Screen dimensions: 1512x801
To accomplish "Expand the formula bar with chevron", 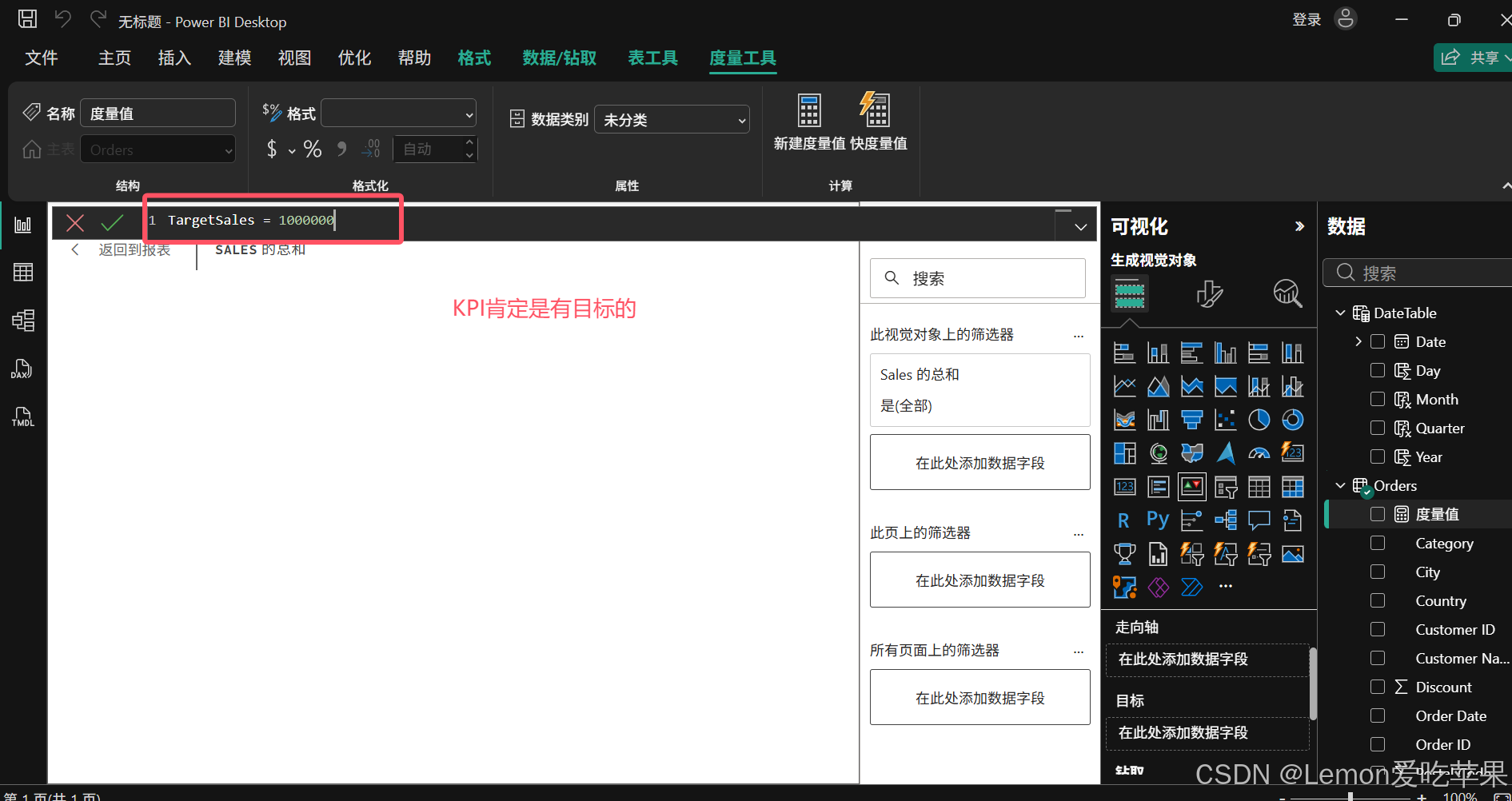I will pyautogui.click(x=1080, y=227).
